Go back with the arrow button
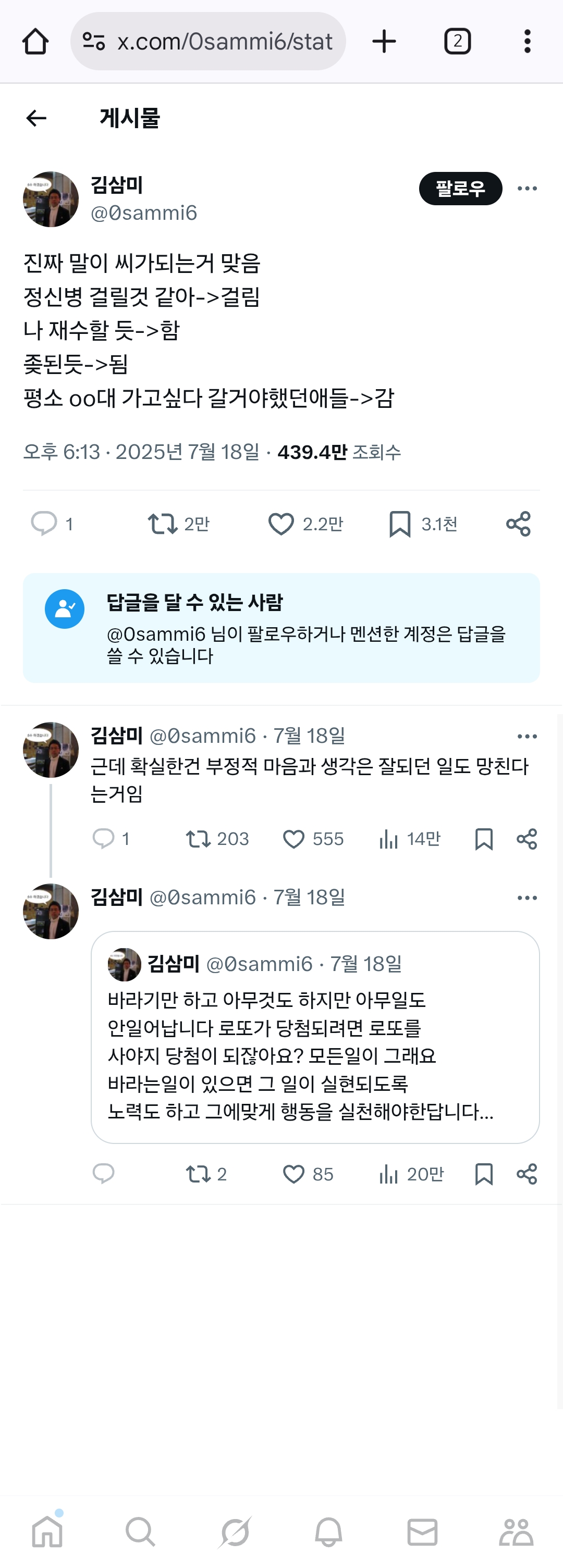 point(36,118)
